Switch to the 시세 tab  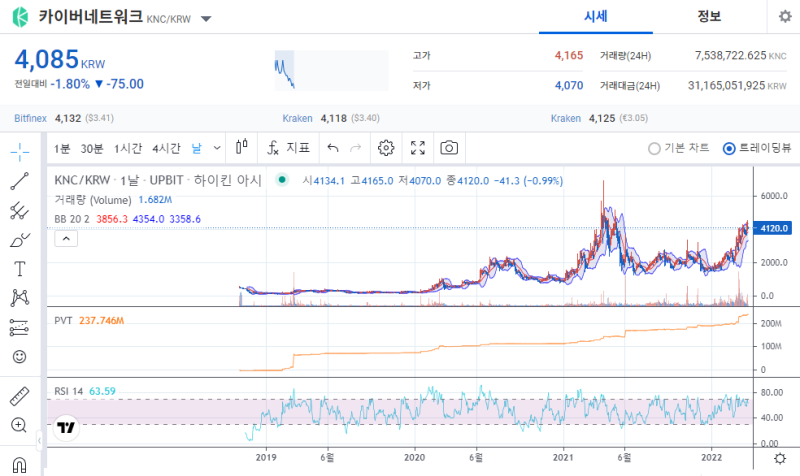tap(596, 17)
